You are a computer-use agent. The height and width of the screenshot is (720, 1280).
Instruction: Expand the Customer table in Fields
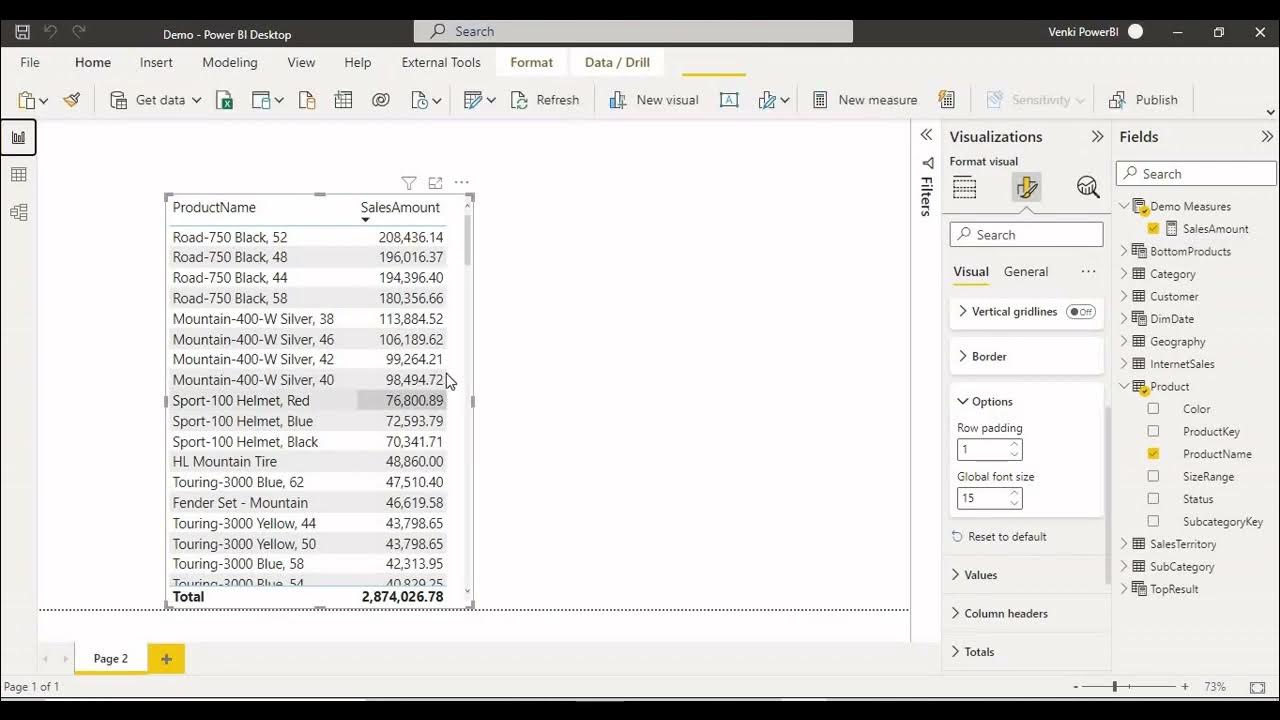point(1124,296)
